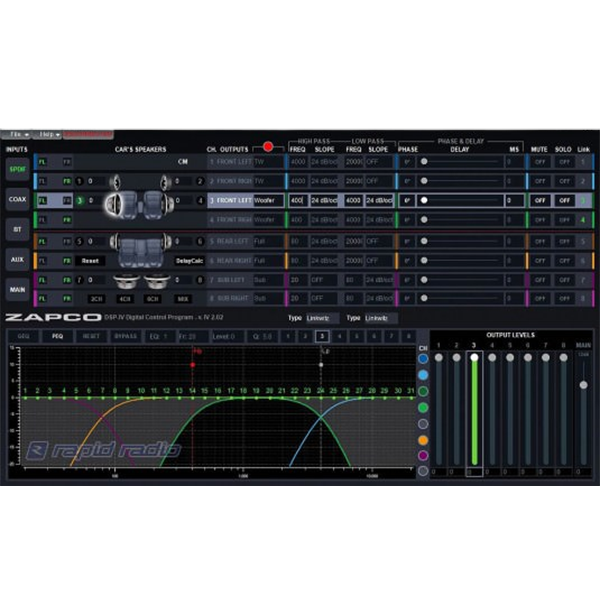Select the rear left speaker icon

(114, 241)
